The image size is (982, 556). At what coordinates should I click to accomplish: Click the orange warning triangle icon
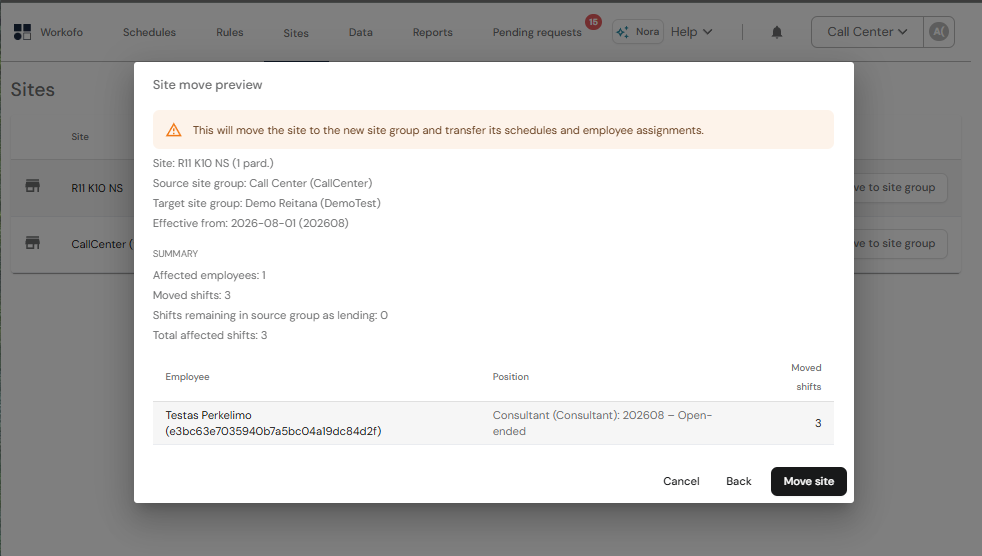(x=173, y=130)
